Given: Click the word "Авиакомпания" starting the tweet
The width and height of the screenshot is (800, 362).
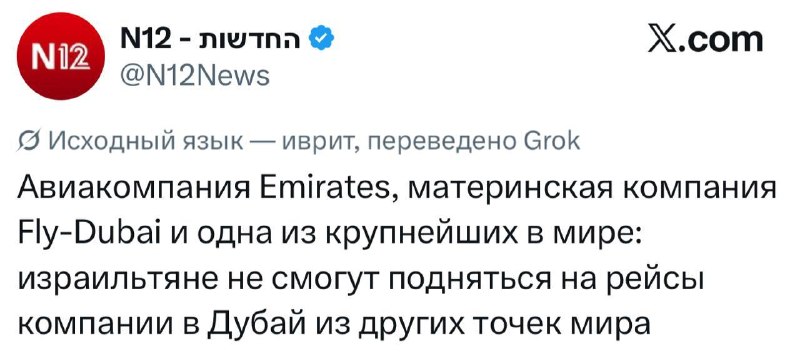Looking at the screenshot, I should [135, 190].
